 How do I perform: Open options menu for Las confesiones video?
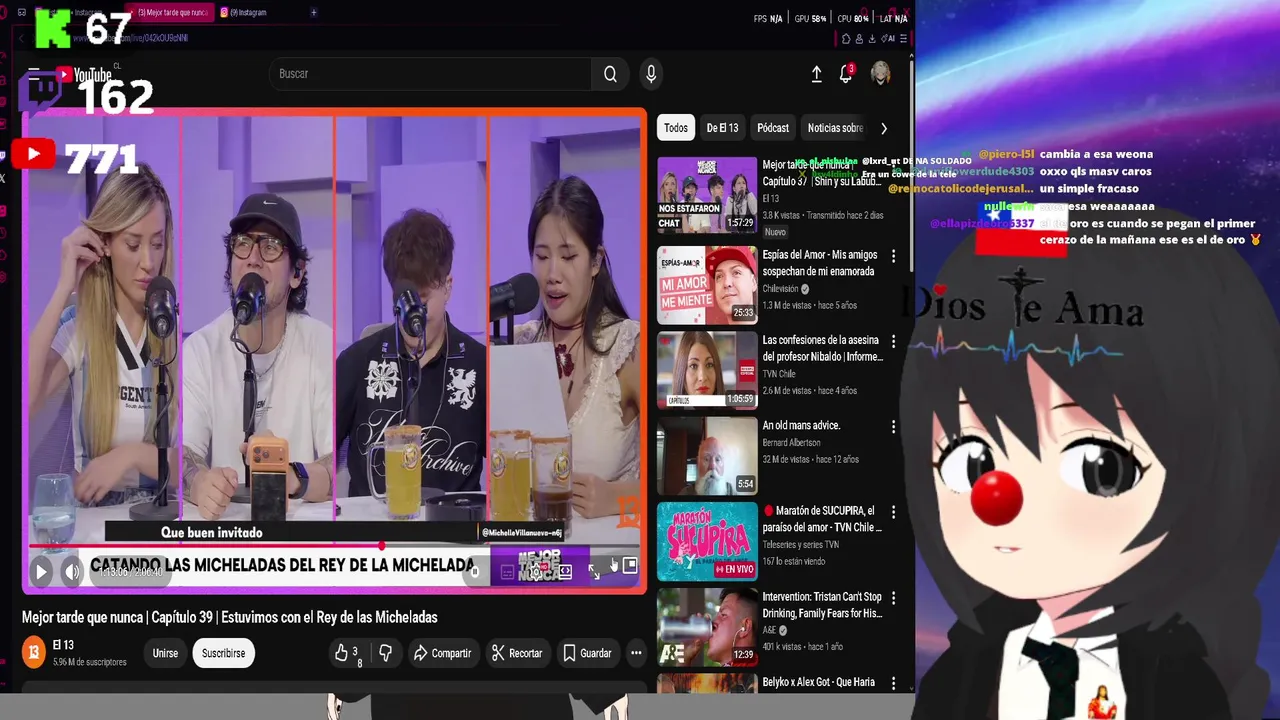pos(893,341)
